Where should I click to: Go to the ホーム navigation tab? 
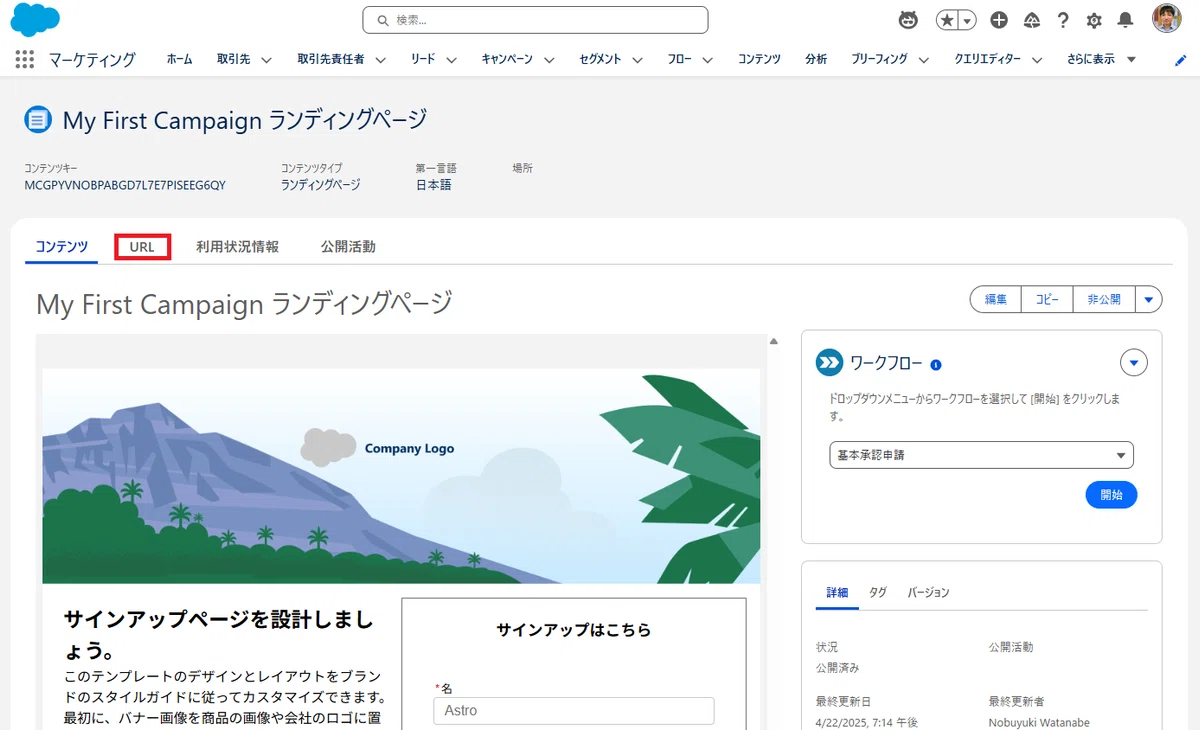point(180,59)
